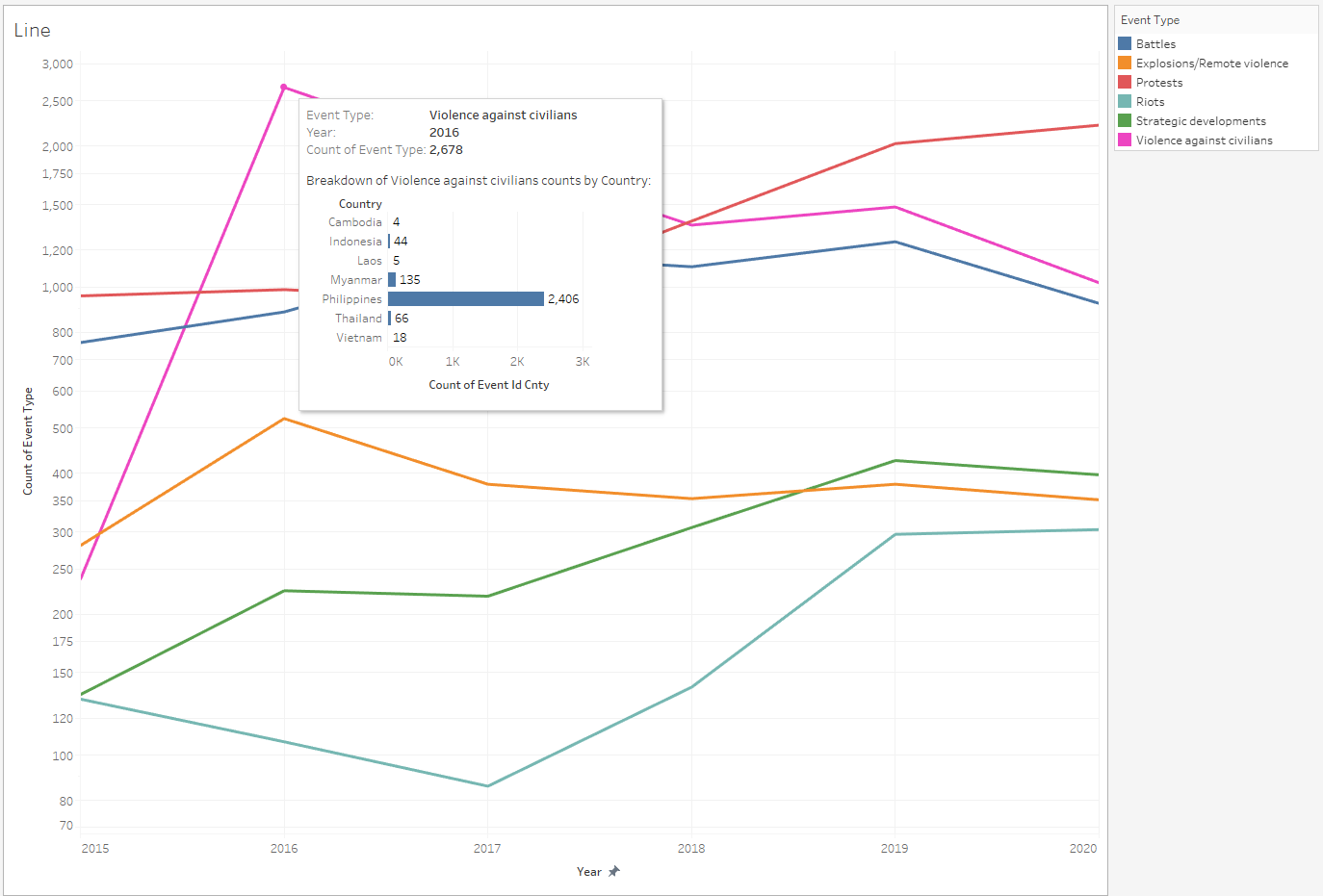Viewport: 1323px width, 896px height.
Task: Pick the pink Violence against civilians swatch
Action: point(1125,141)
